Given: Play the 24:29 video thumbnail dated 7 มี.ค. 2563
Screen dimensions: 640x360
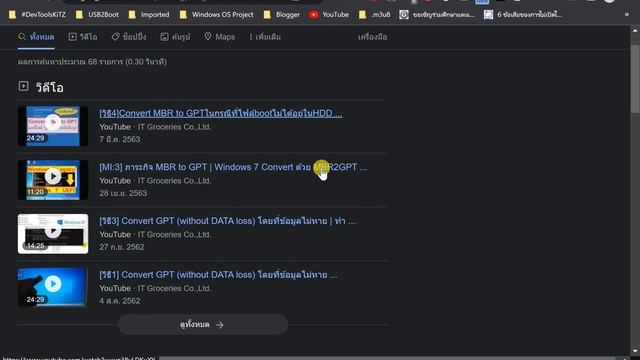Looking at the screenshot, I should tap(53, 126).
